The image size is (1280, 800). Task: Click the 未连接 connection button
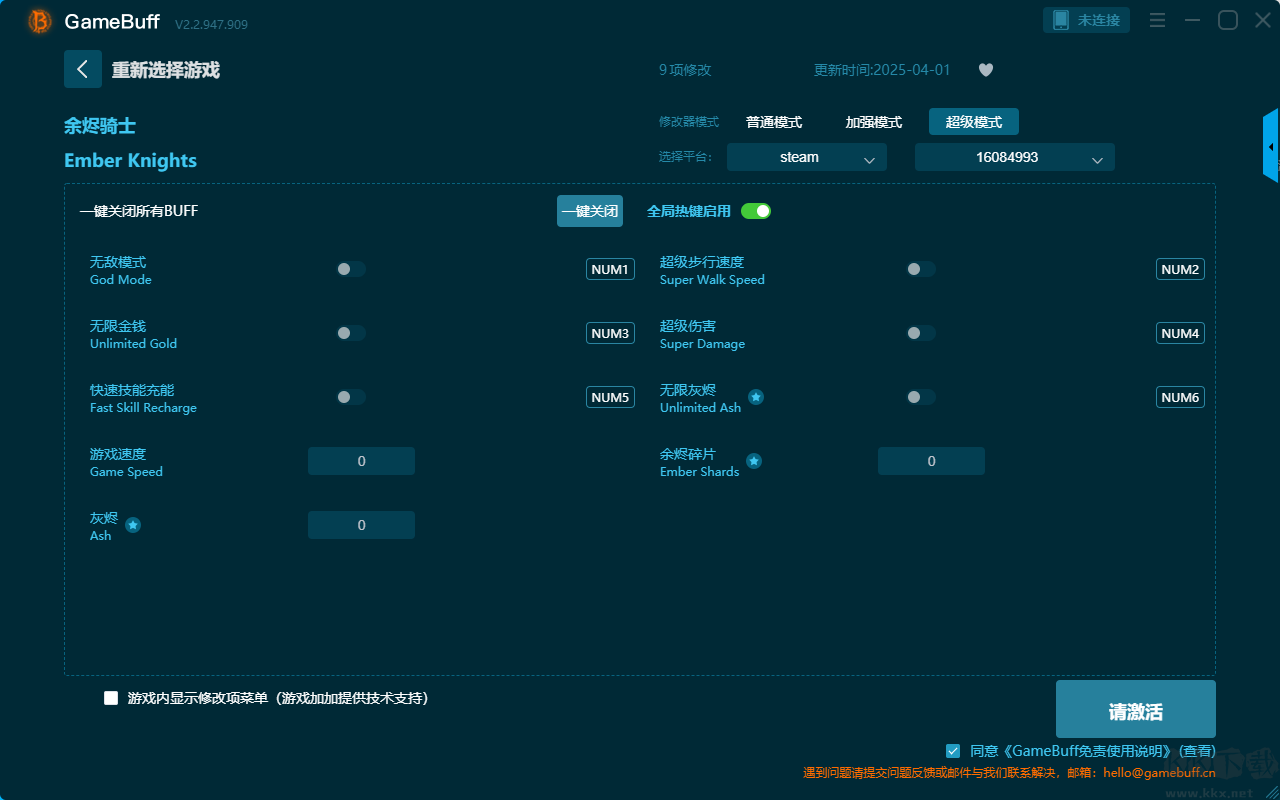coord(1087,20)
